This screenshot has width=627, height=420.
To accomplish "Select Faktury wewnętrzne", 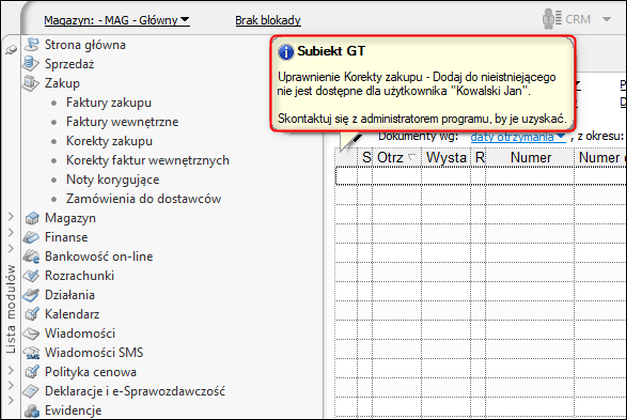I will [122, 122].
